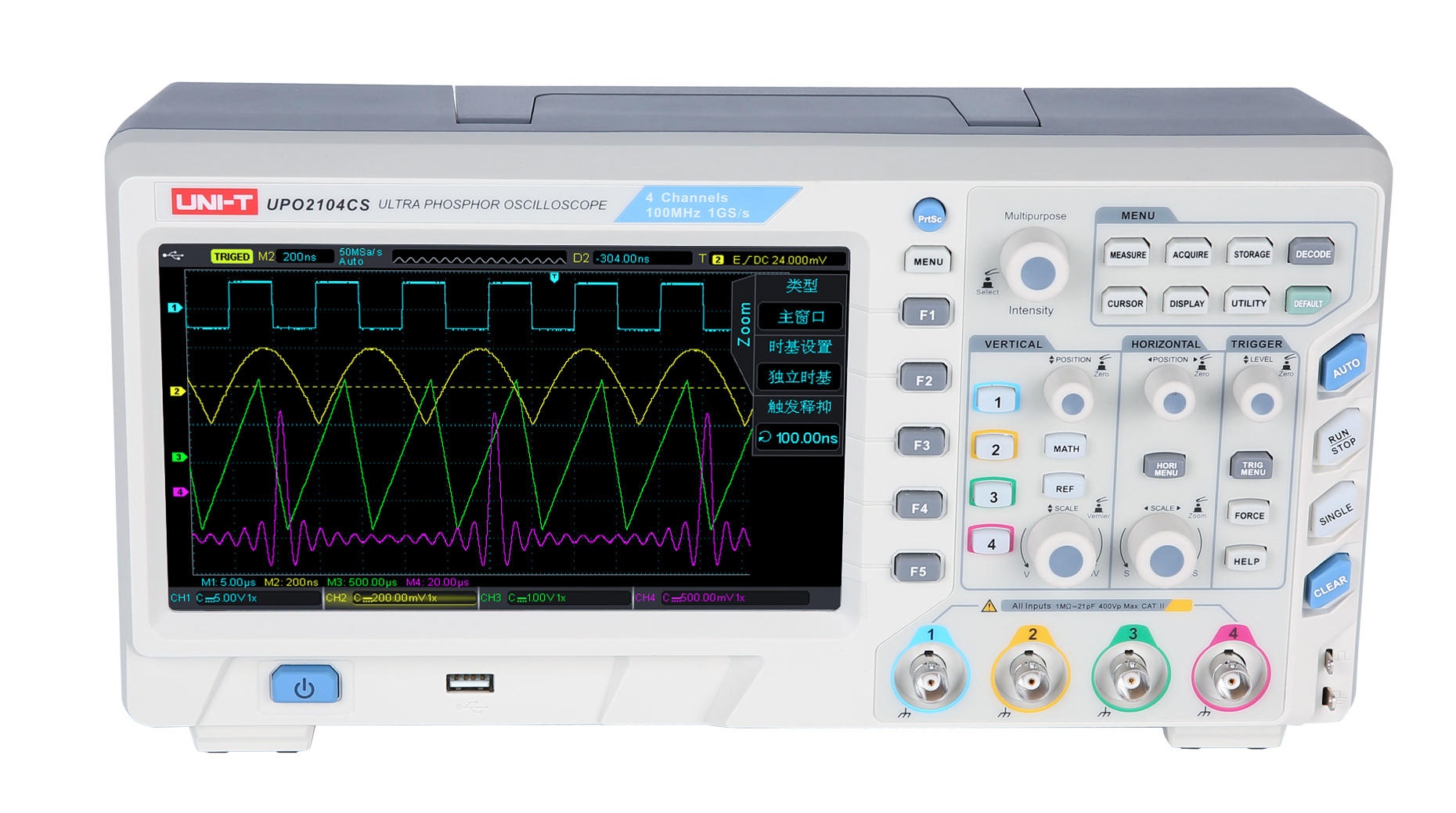Click the channel 3 BNC connector
This screenshot has width=1456, height=813.
1130,675
